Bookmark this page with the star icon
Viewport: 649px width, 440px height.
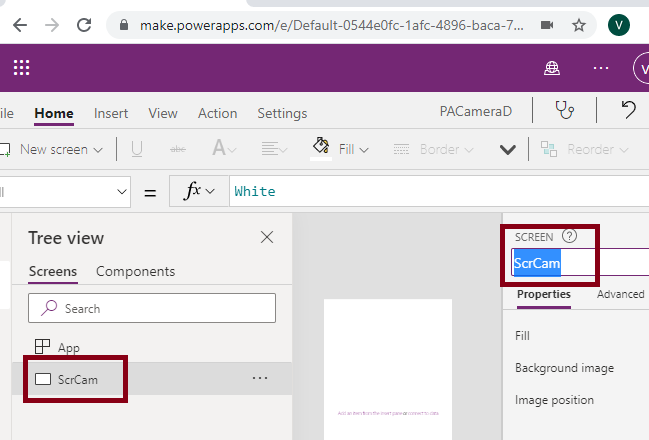[579, 25]
